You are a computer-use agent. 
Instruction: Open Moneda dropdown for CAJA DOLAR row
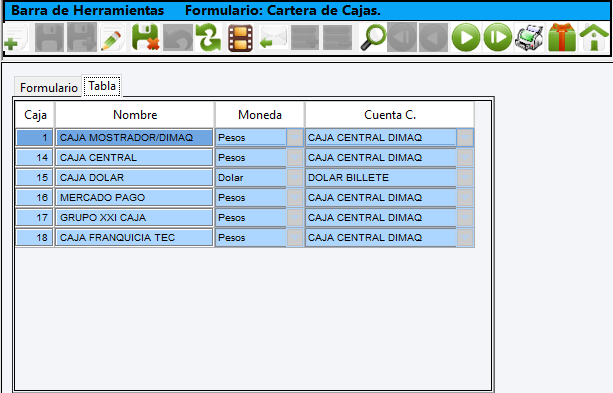(295, 178)
